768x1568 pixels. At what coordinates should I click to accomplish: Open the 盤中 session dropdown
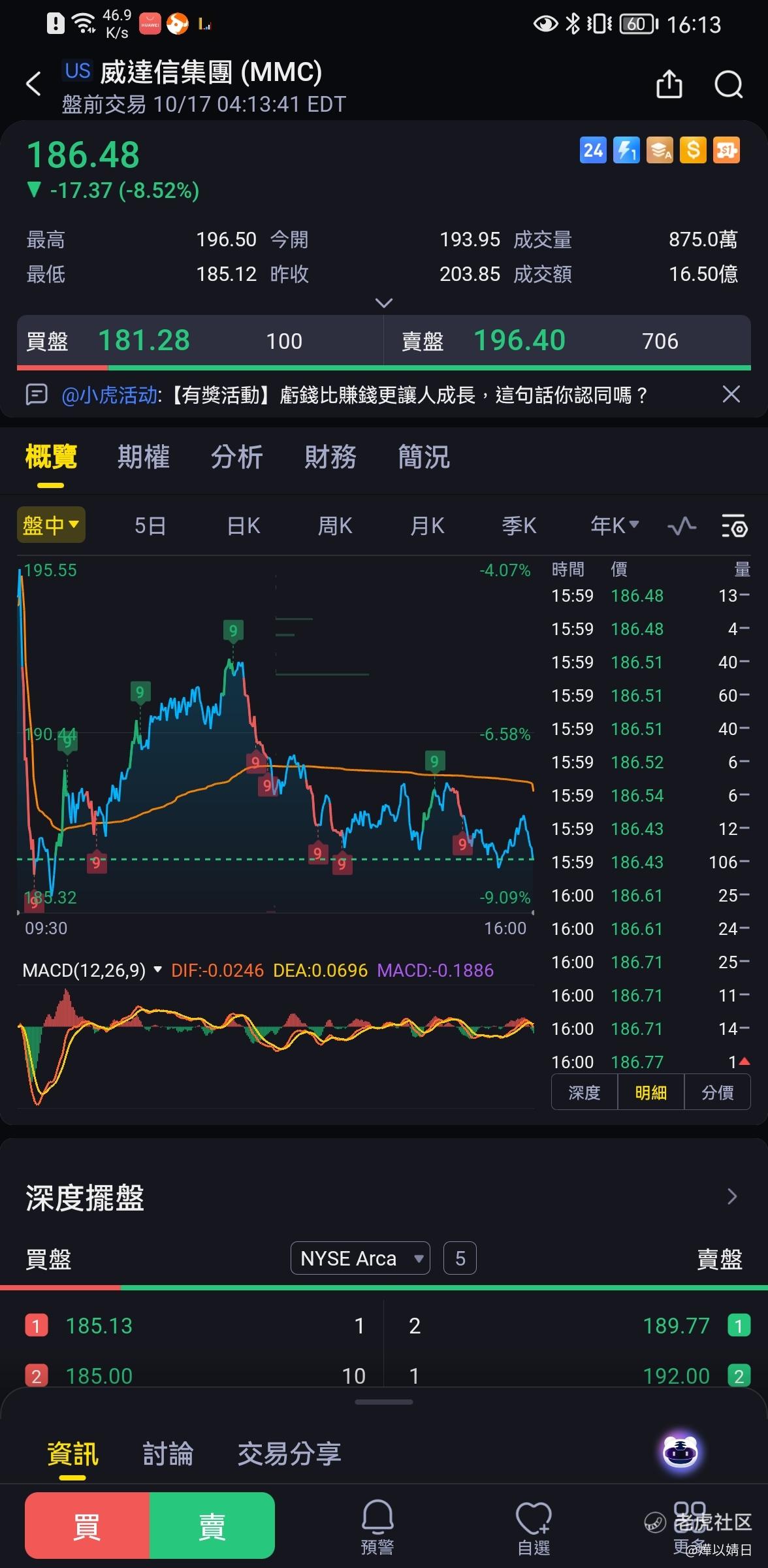click(51, 525)
